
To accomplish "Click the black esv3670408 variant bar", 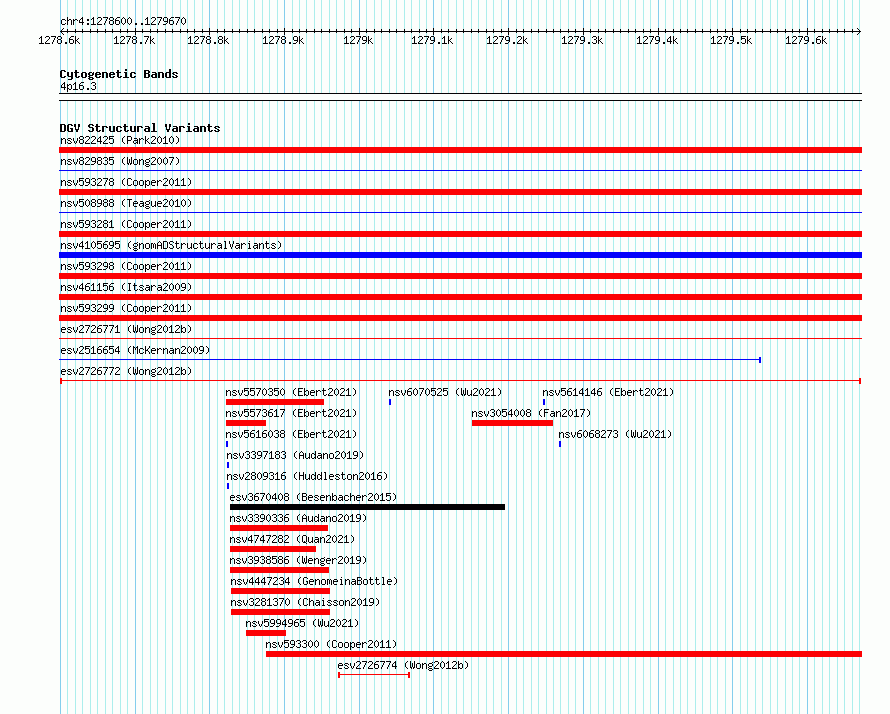I will click(367, 507).
